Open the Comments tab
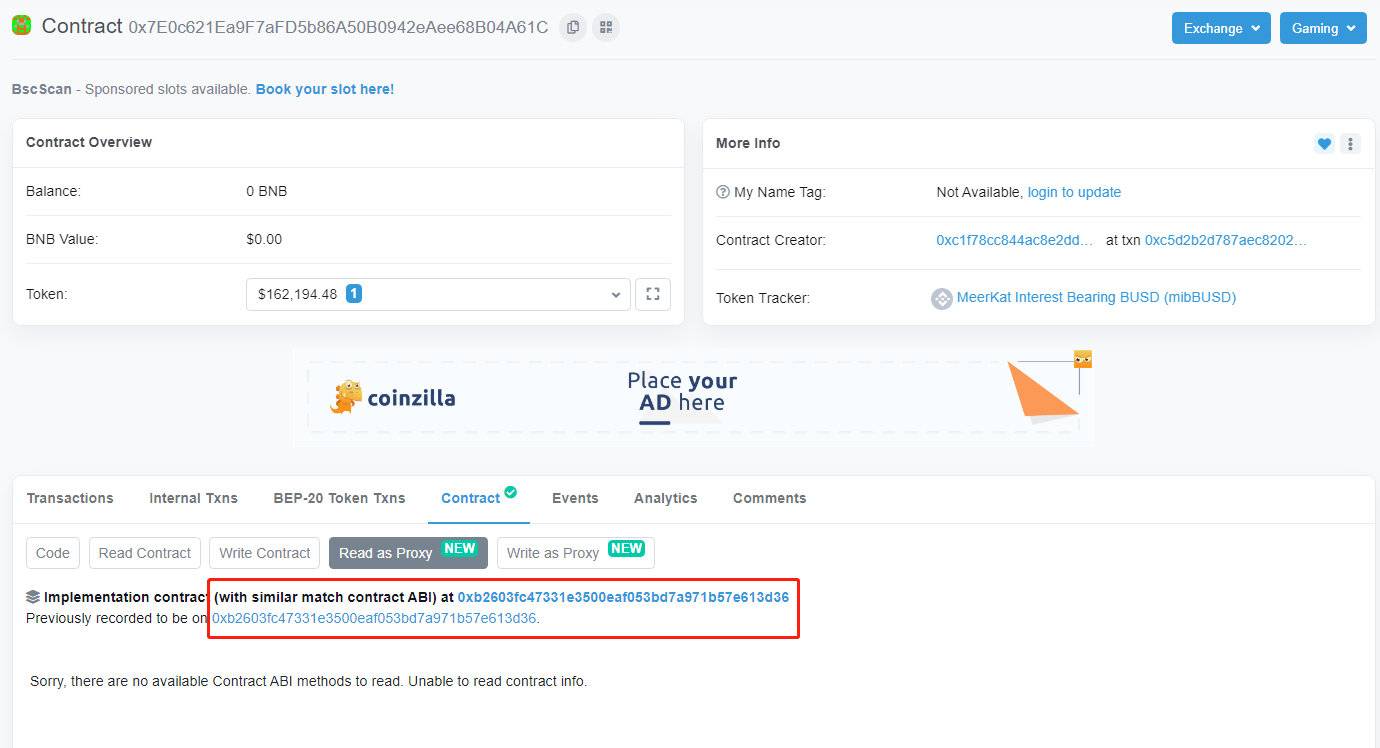1380x748 pixels. [x=769, y=498]
